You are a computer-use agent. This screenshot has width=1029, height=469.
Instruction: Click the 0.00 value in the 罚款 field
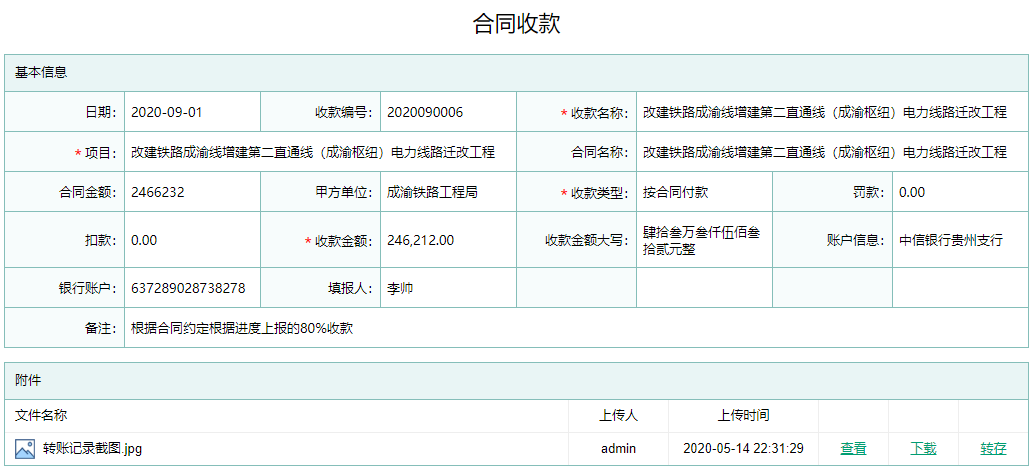[912, 192]
